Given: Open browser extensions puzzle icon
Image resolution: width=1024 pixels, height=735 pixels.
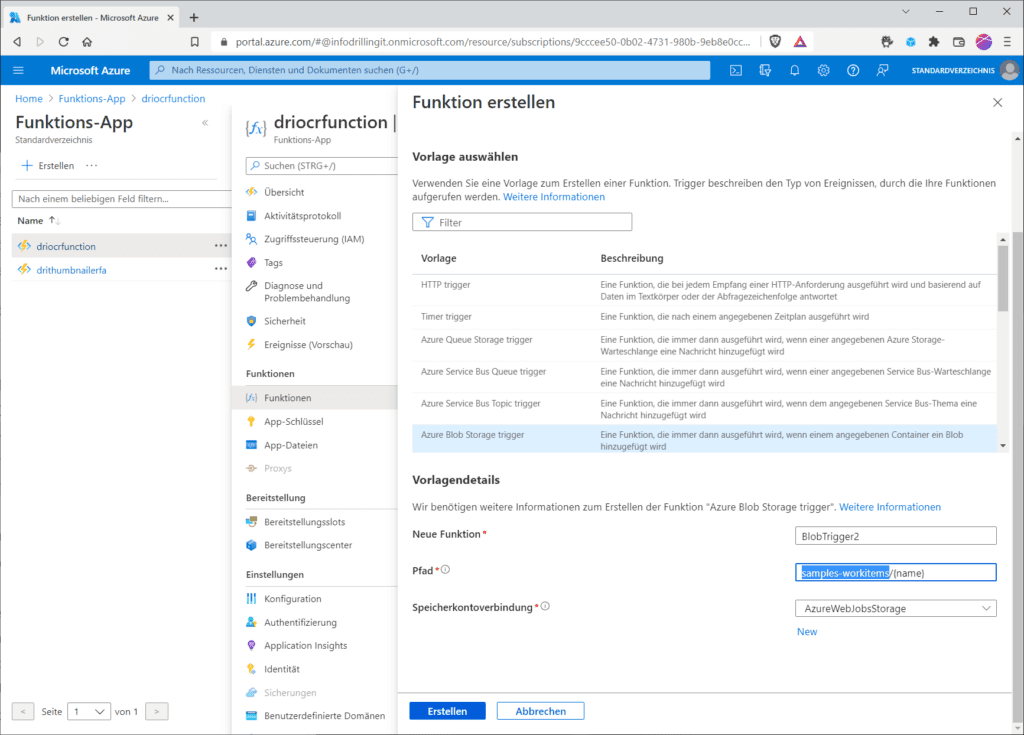Looking at the screenshot, I should pos(934,42).
